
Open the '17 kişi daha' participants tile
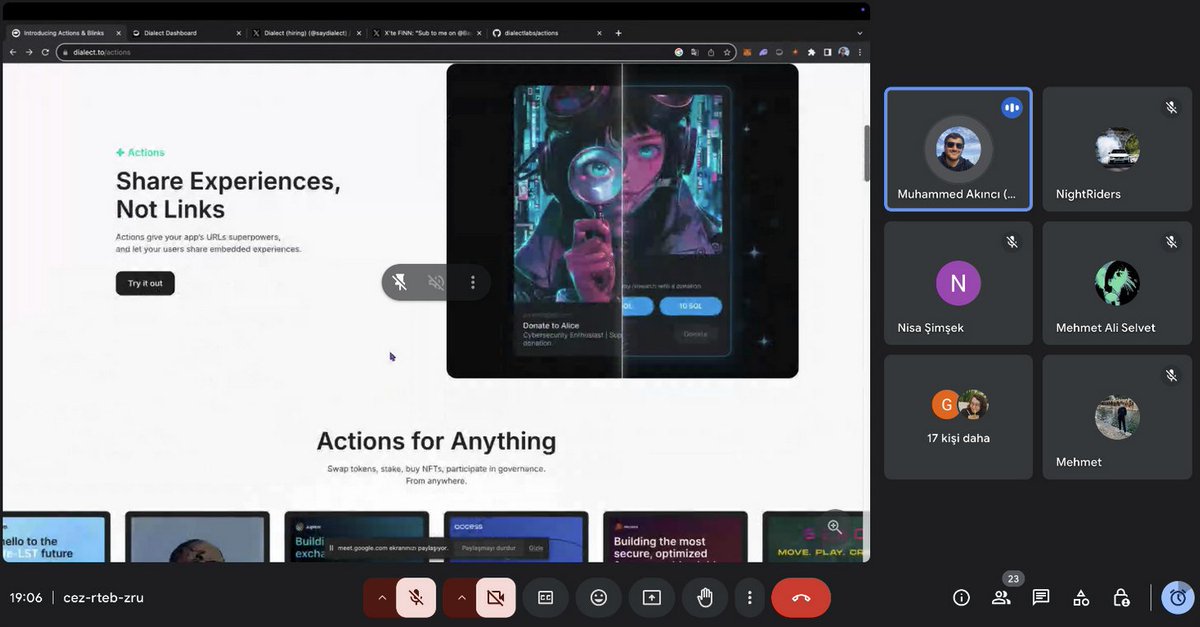[958, 417]
